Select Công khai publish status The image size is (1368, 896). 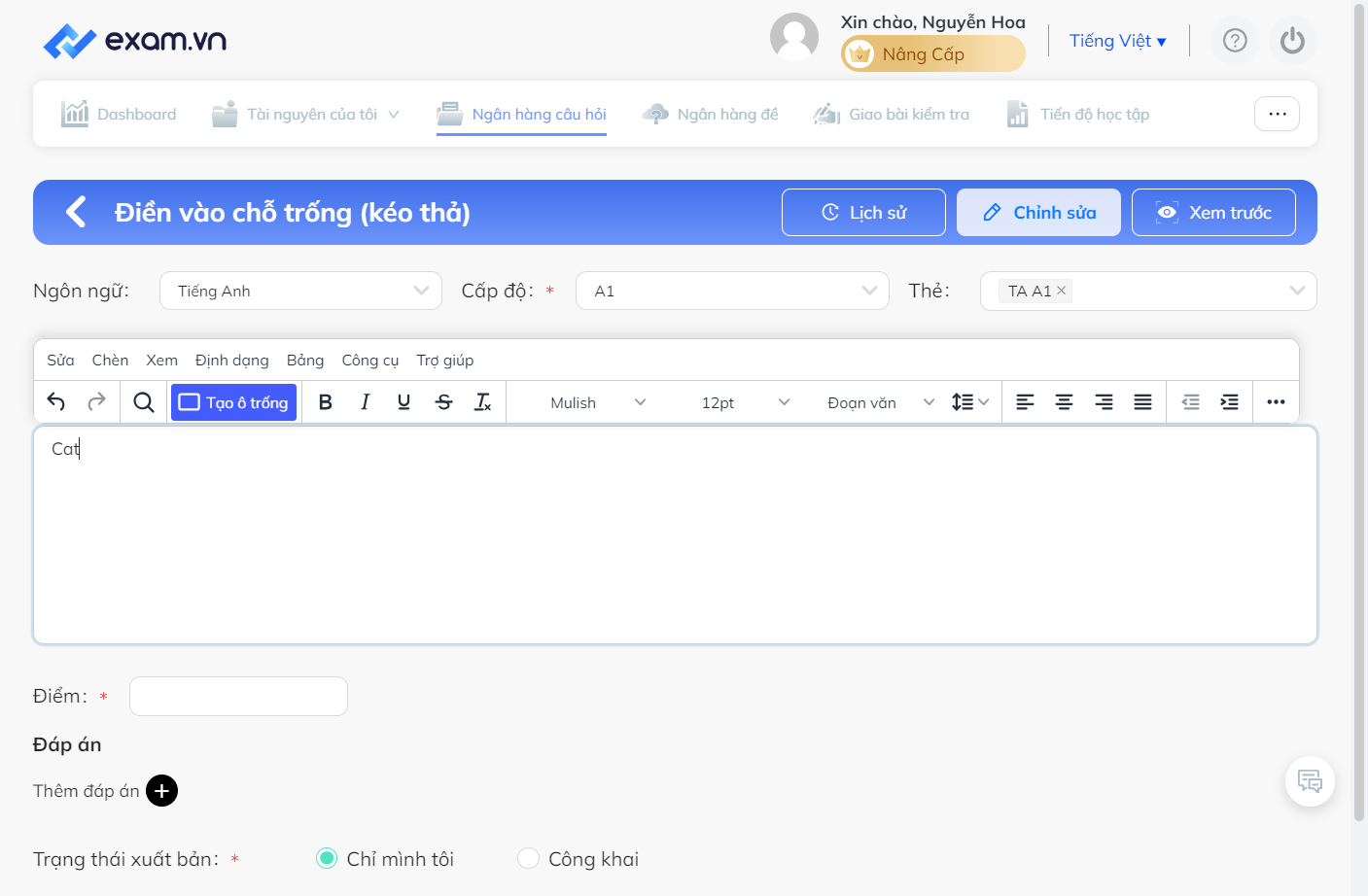pos(528,858)
